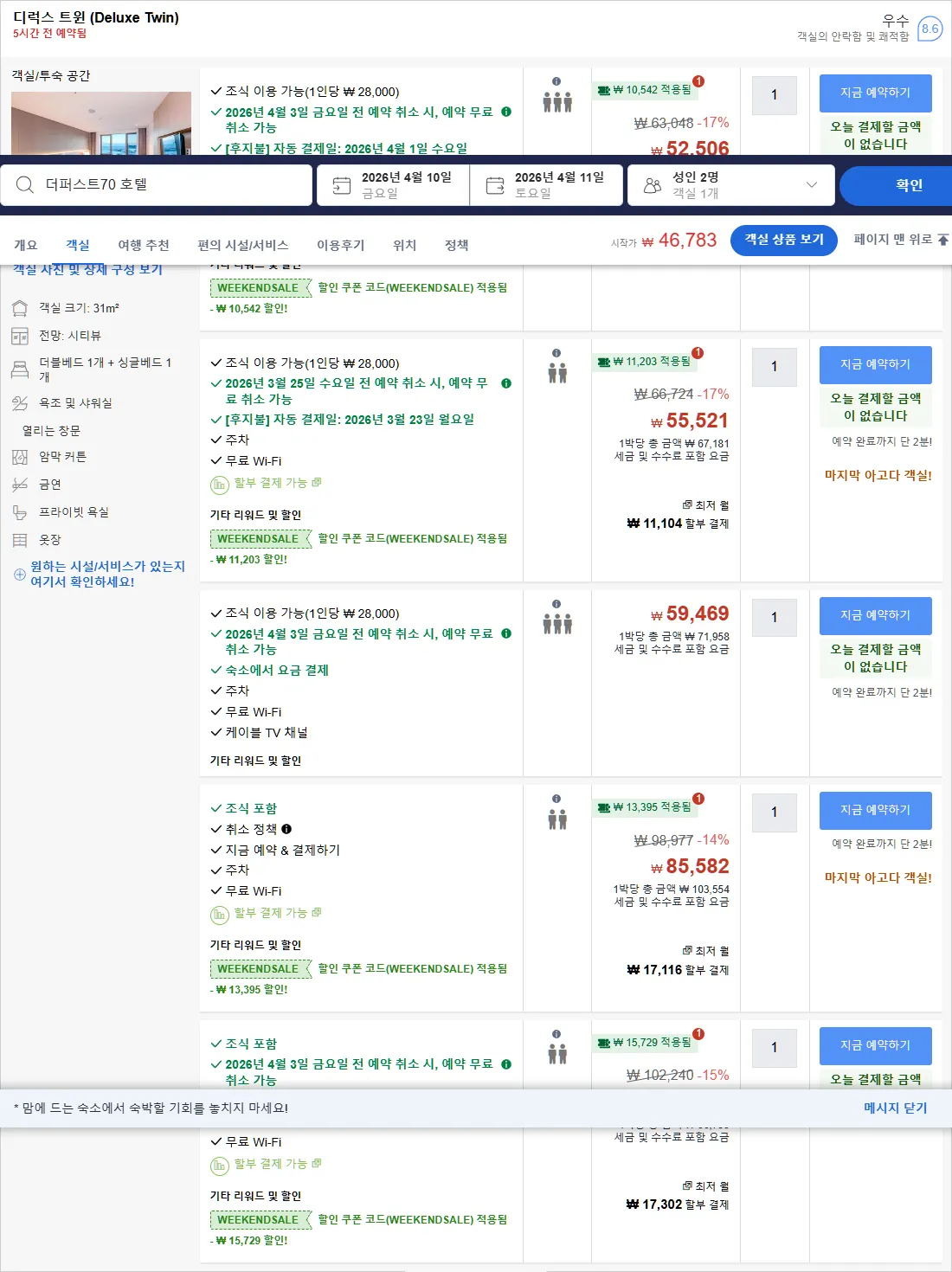This screenshot has width=952, height=1272.
Task: Click WEEKENDSALE coupon badge with ₩10,542 할인
Action: point(260,288)
